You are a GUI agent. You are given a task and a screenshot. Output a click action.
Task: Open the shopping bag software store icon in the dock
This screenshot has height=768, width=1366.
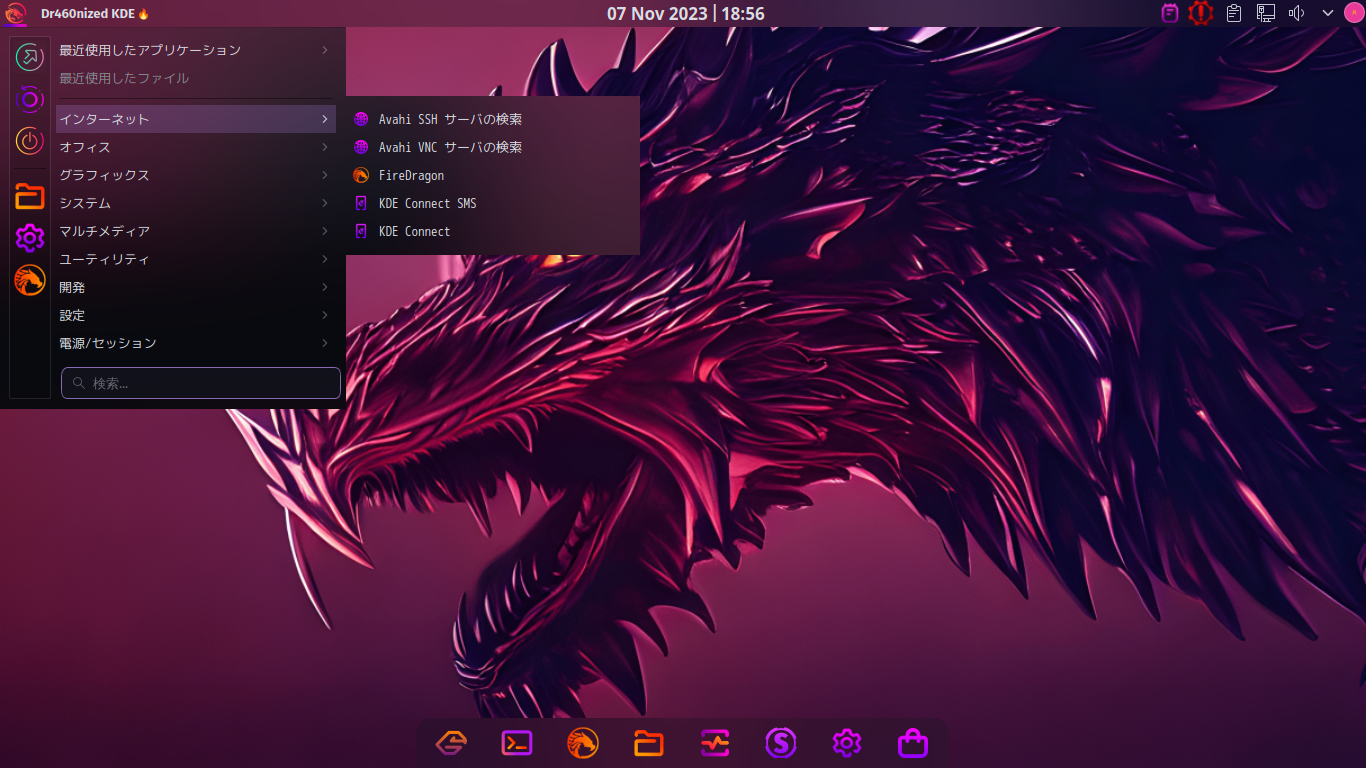tap(913, 743)
